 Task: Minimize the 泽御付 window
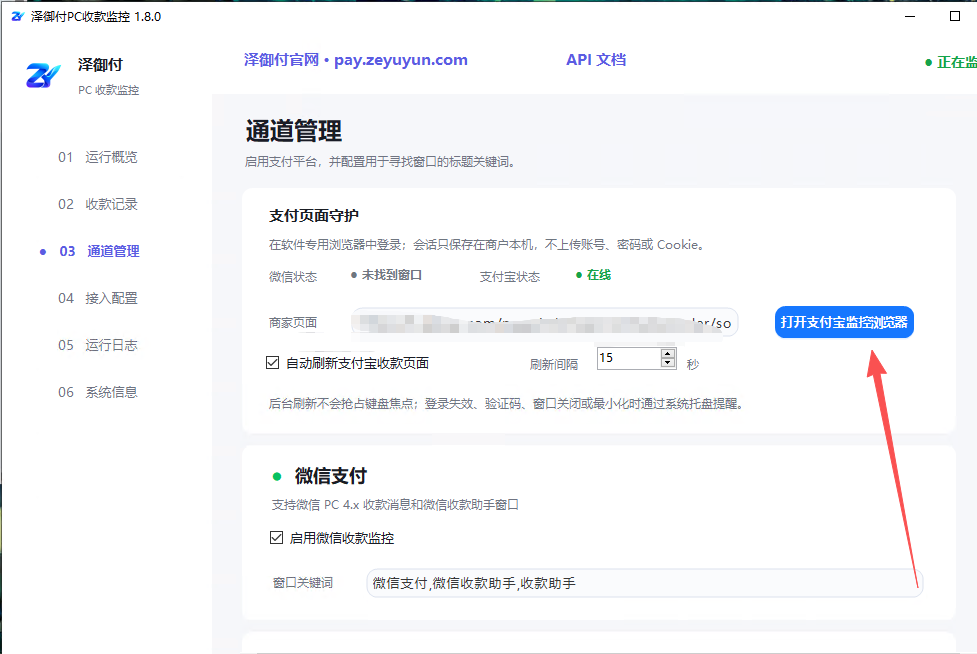[910, 16]
